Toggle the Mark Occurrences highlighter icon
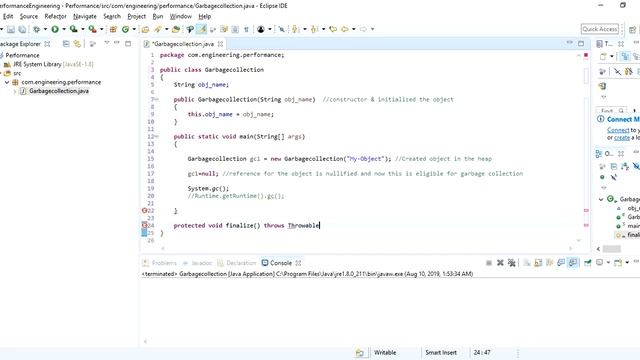 point(202,29)
